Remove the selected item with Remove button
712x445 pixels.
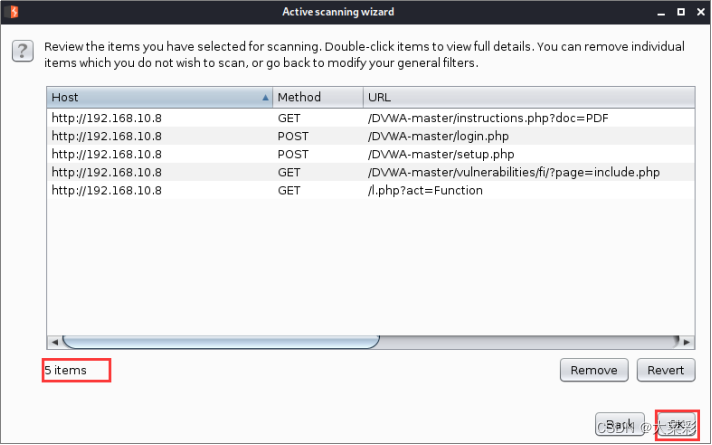594,371
